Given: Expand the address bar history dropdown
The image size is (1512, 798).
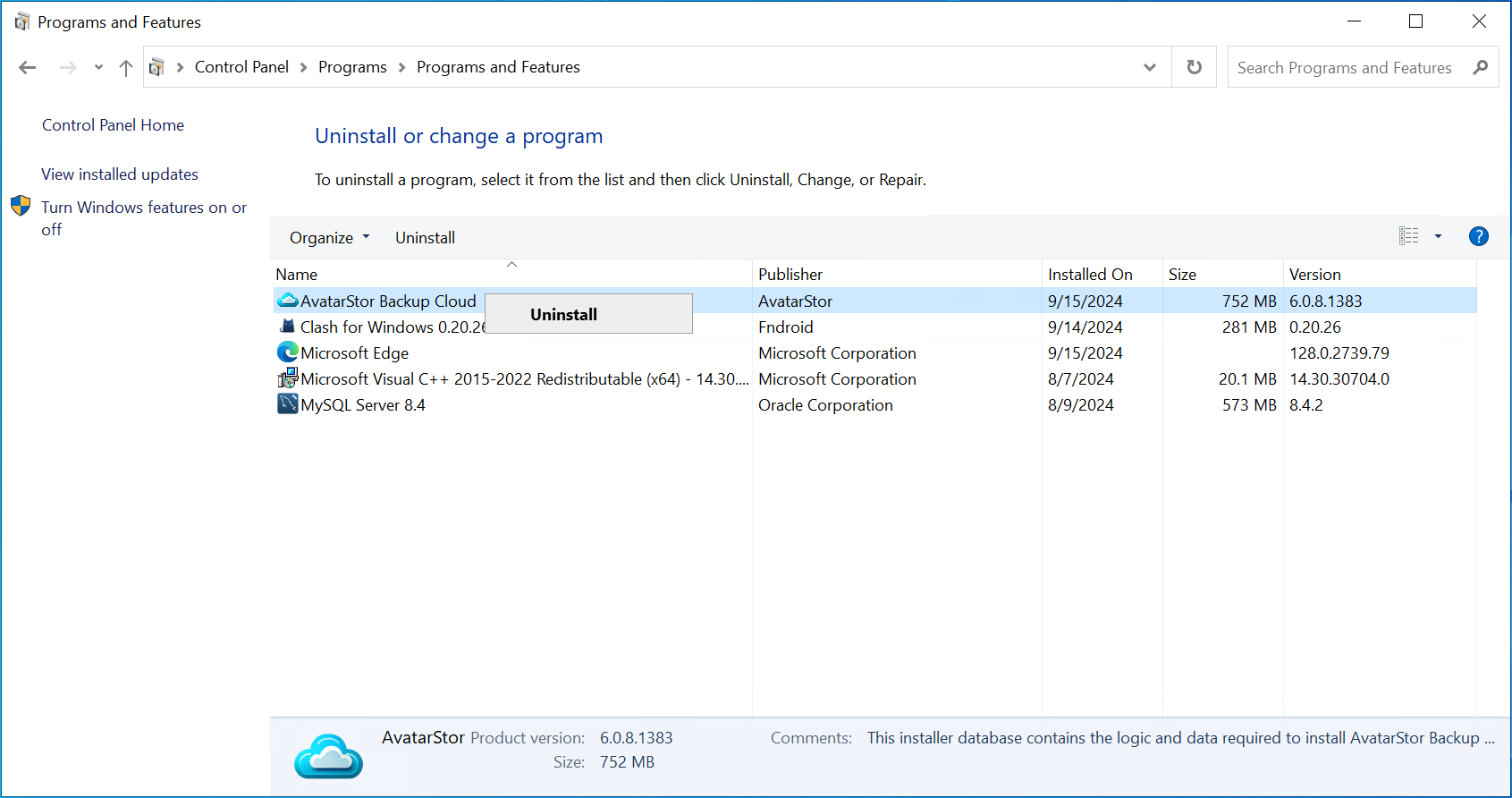Looking at the screenshot, I should tap(1150, 68).
